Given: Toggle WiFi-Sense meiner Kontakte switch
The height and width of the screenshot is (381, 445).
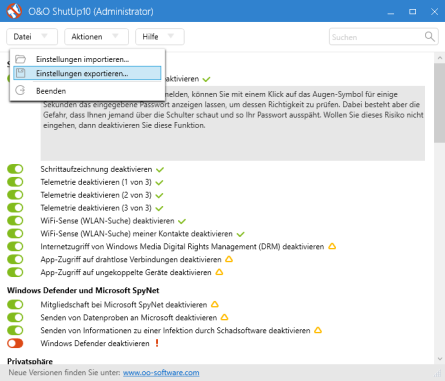Looking at the screenshot, I should click(15, 233).
